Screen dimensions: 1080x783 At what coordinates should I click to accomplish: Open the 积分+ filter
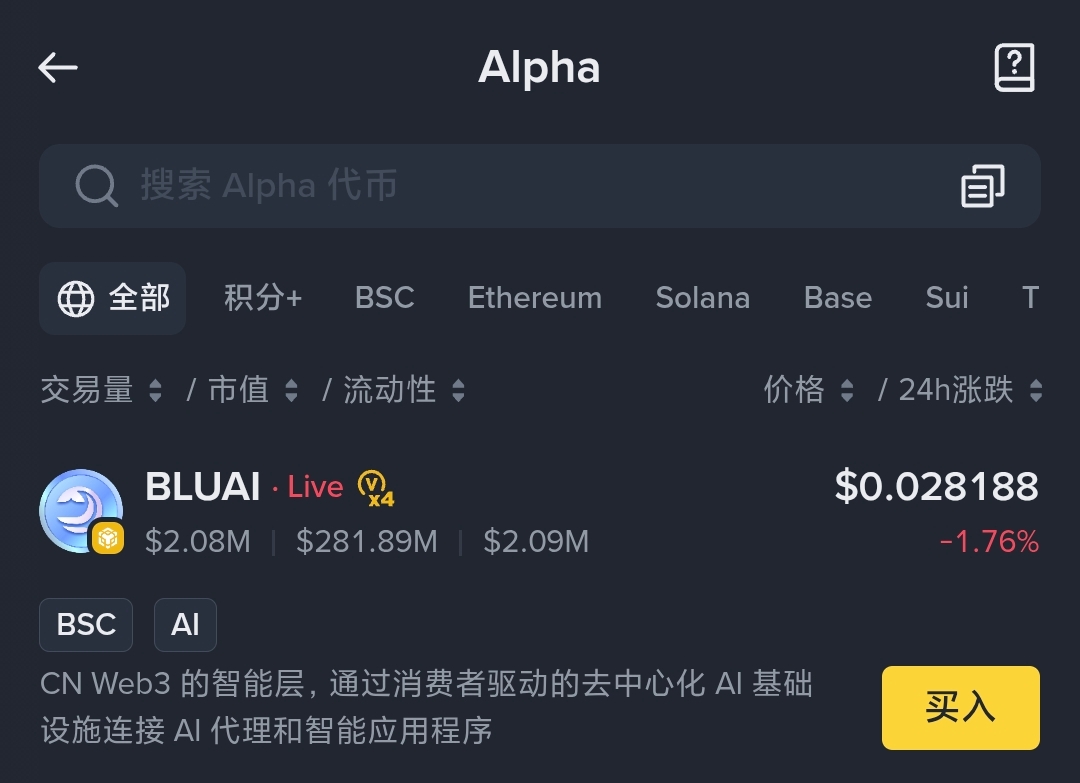click(263, 297)
